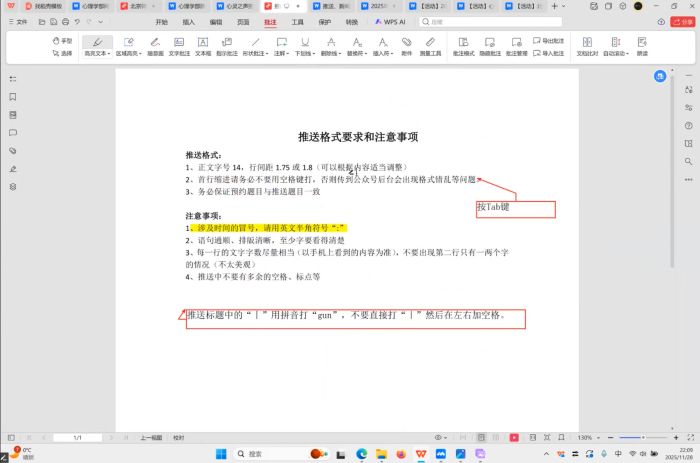Switch to the 插入 ribbon tab
700x463 pixels.
pos(189,21)
